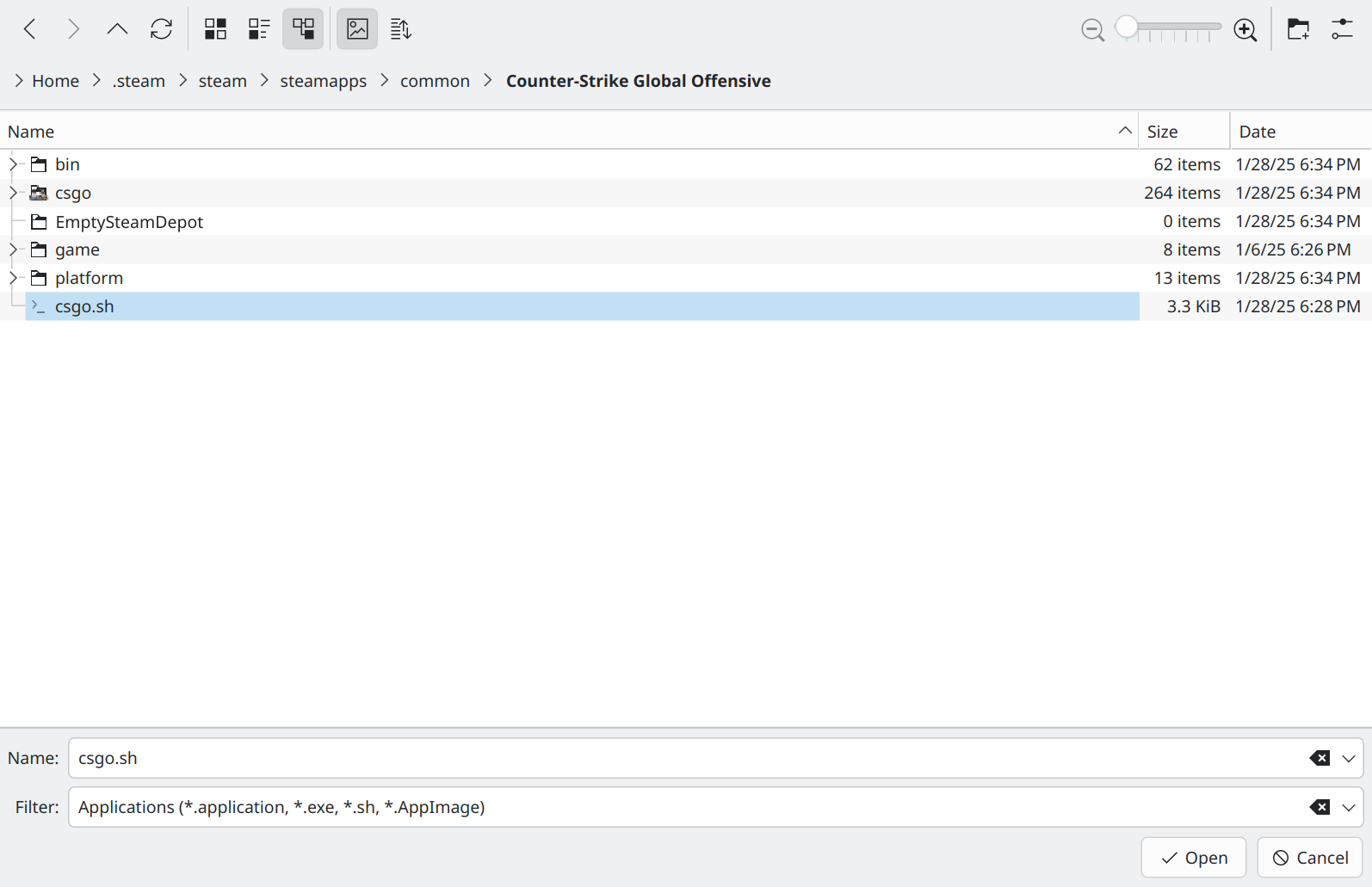This screenshot has height=887, width=1372.
Task: Expand the game folder
Action: [13, 249]
